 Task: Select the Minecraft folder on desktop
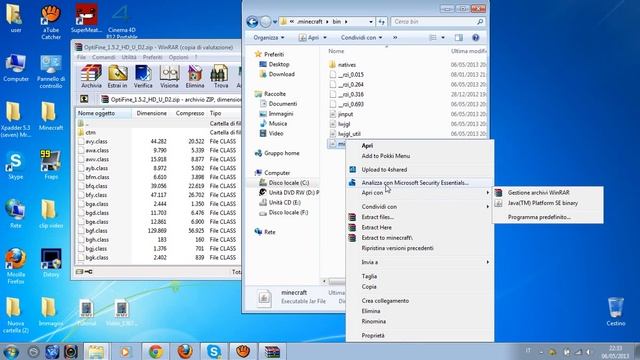click(x=51, y=116)
